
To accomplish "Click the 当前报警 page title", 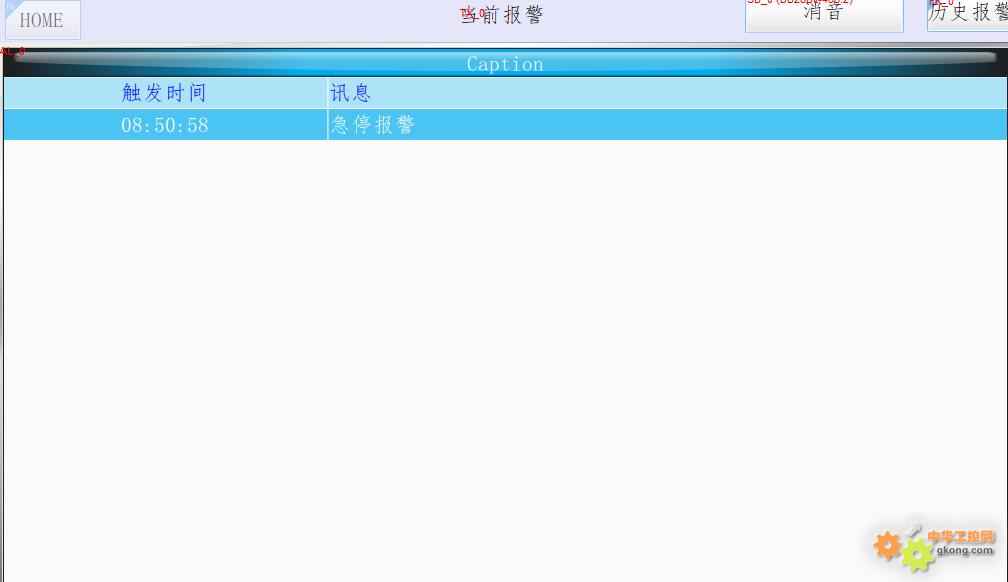I will (503, 16).
